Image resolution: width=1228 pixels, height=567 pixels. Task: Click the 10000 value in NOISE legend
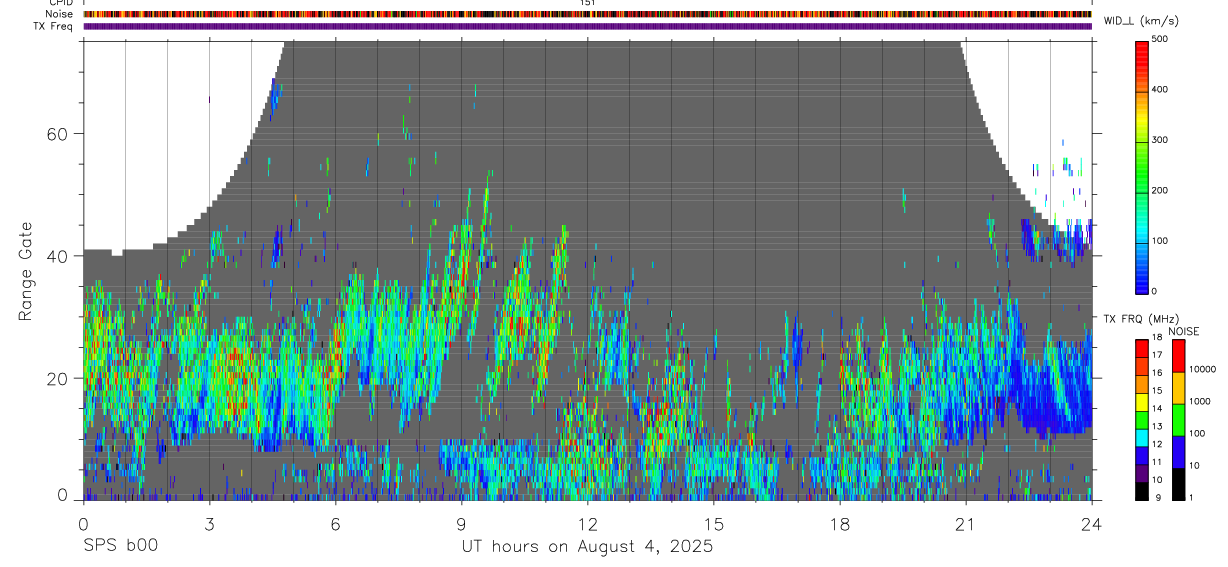click(x=1201, y=370)
